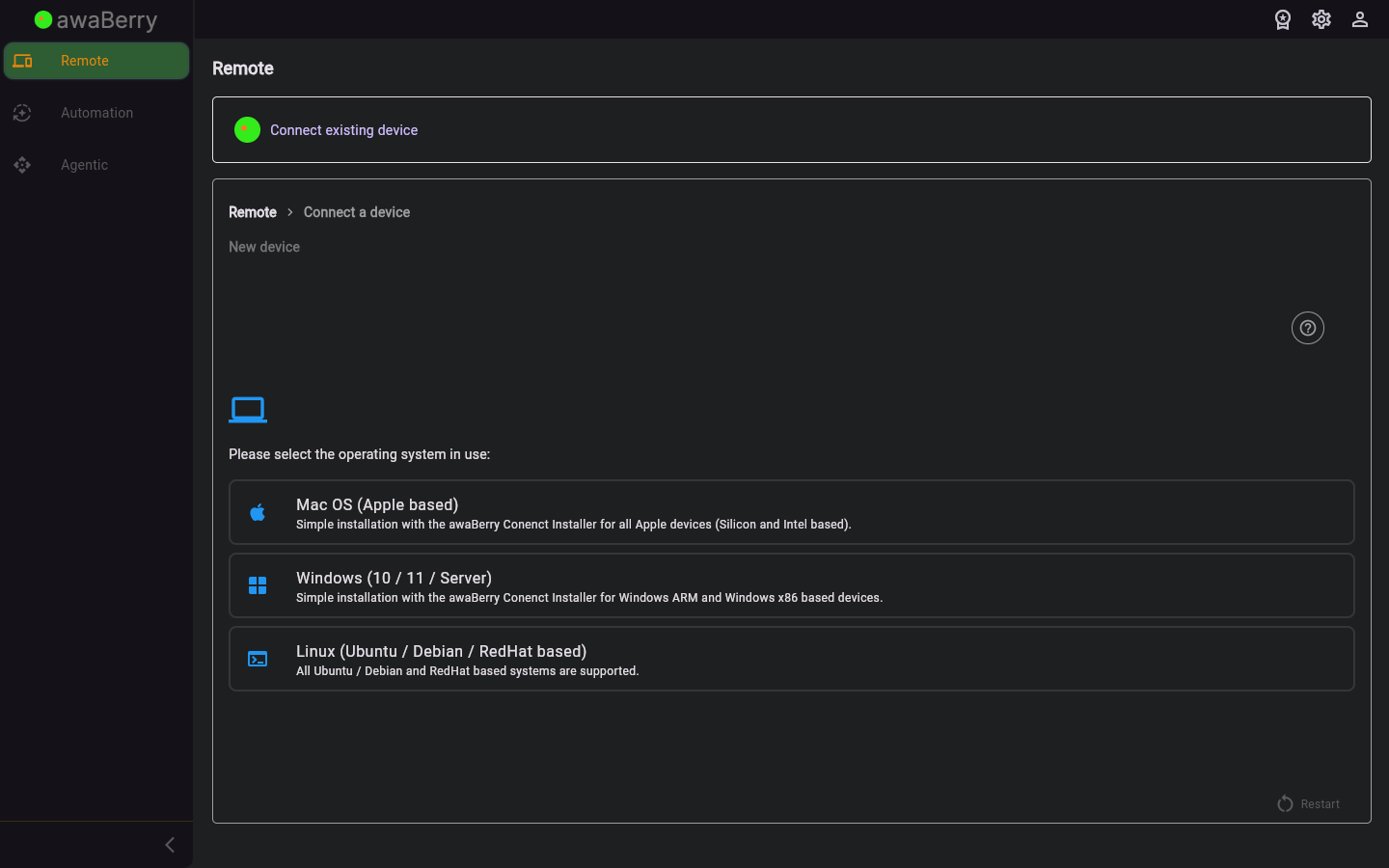This screenshot has height=868, width=1389.
Task: Open settings gear in header
Action: tap(1321, 19)
